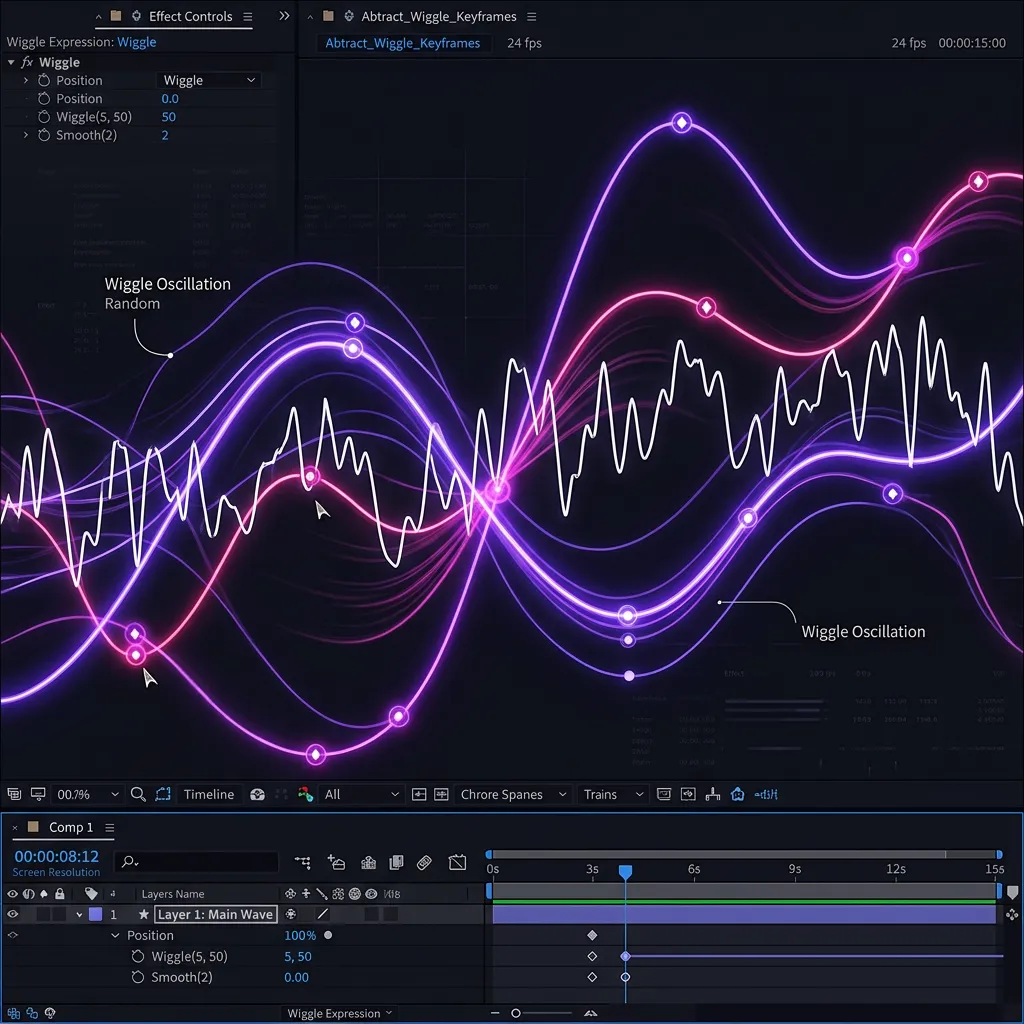
Task: Open the Effect Controls panel menu
Action: coord(248,16)
